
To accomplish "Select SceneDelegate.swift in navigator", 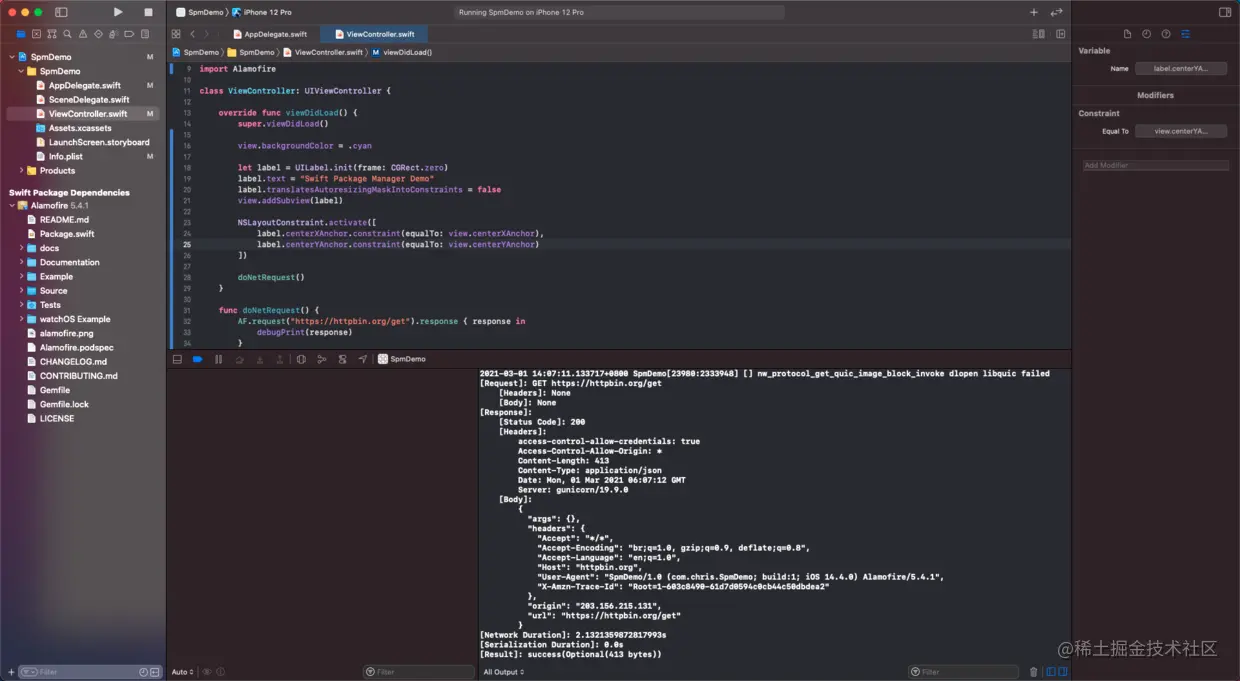I will [88, 99].
